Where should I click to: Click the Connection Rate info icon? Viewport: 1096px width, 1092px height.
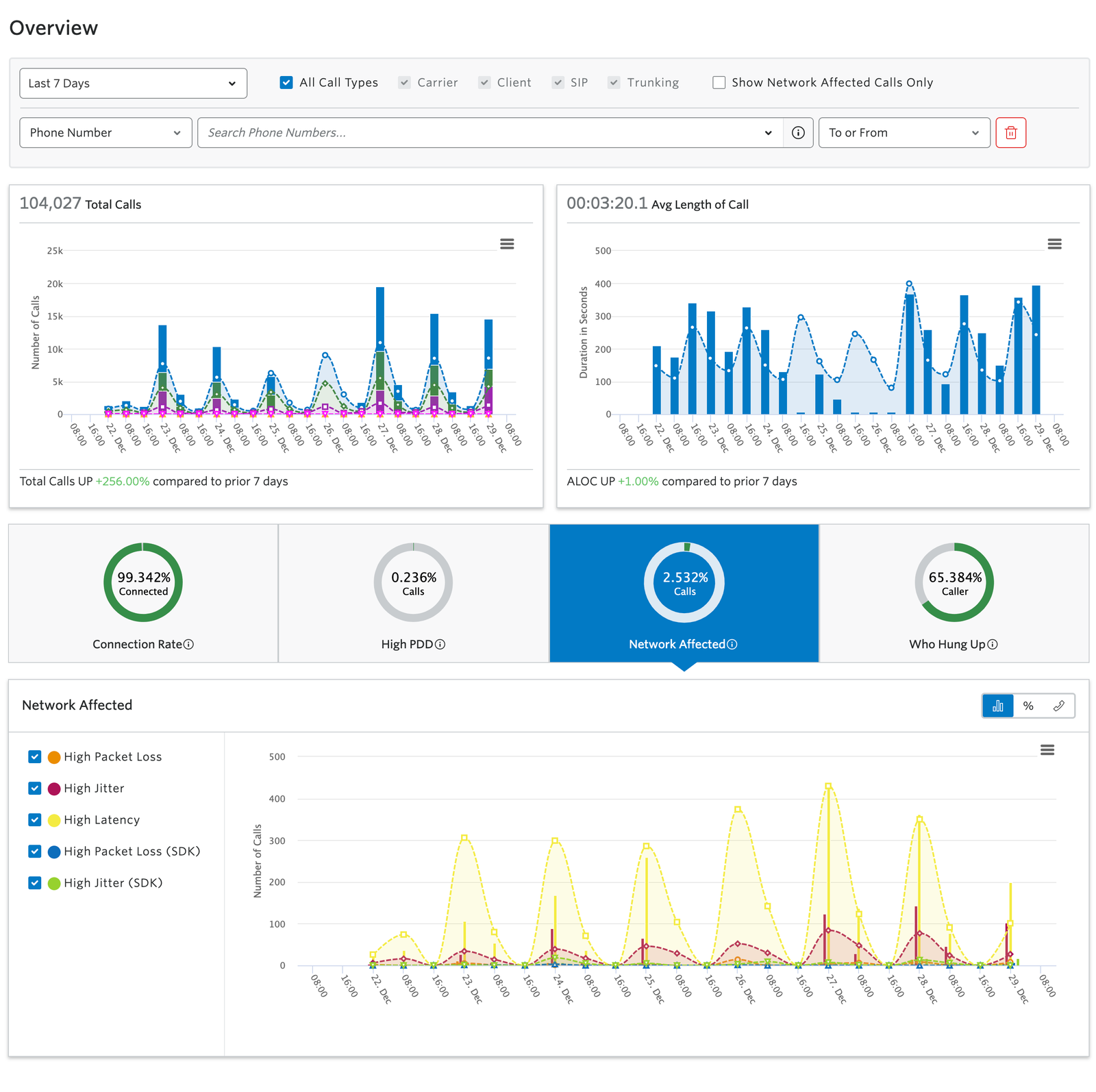click(x=190, y=644)
